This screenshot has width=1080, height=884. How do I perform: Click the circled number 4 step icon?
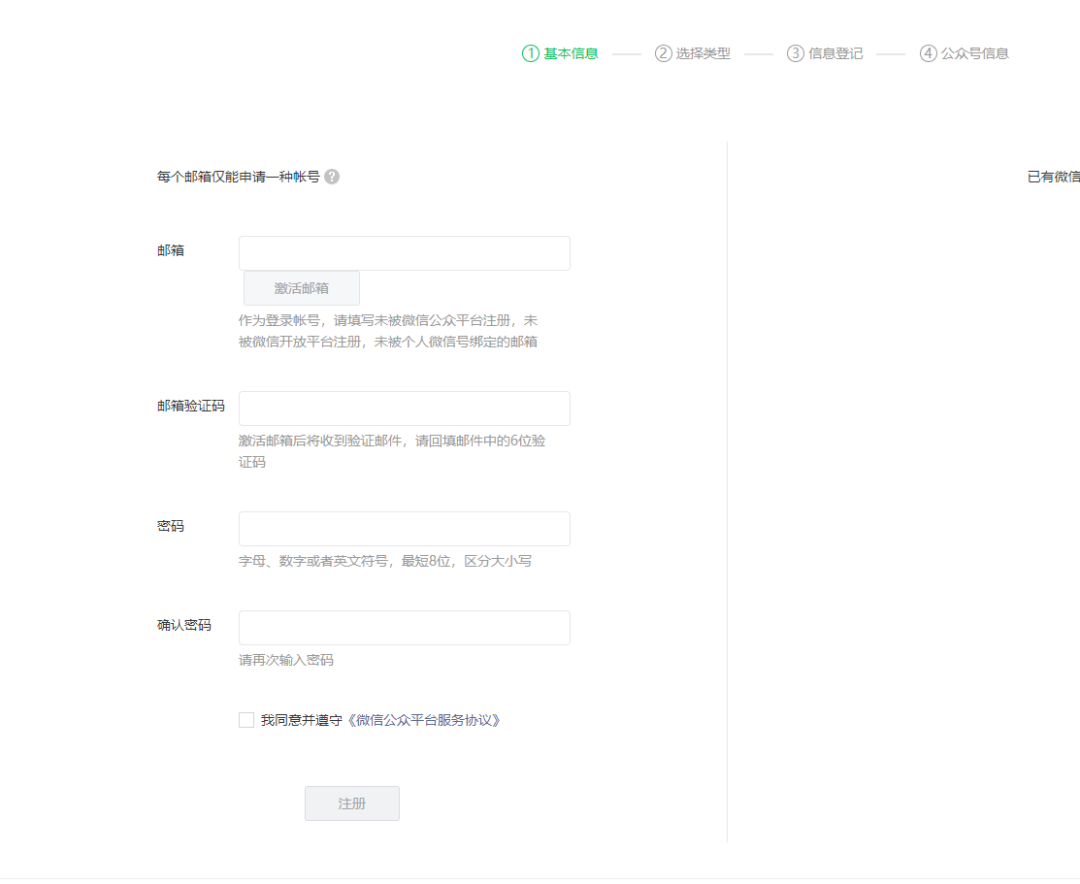point(928,54)
